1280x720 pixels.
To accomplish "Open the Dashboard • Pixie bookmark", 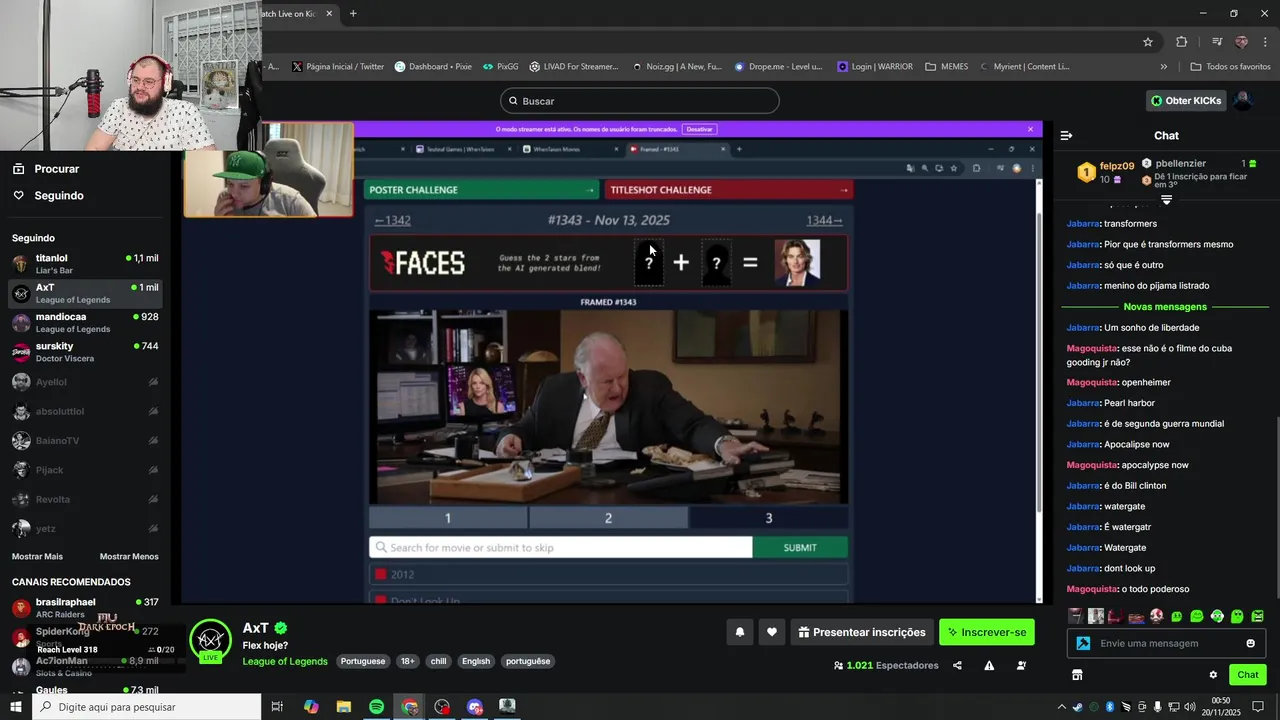I will [433, 67].
